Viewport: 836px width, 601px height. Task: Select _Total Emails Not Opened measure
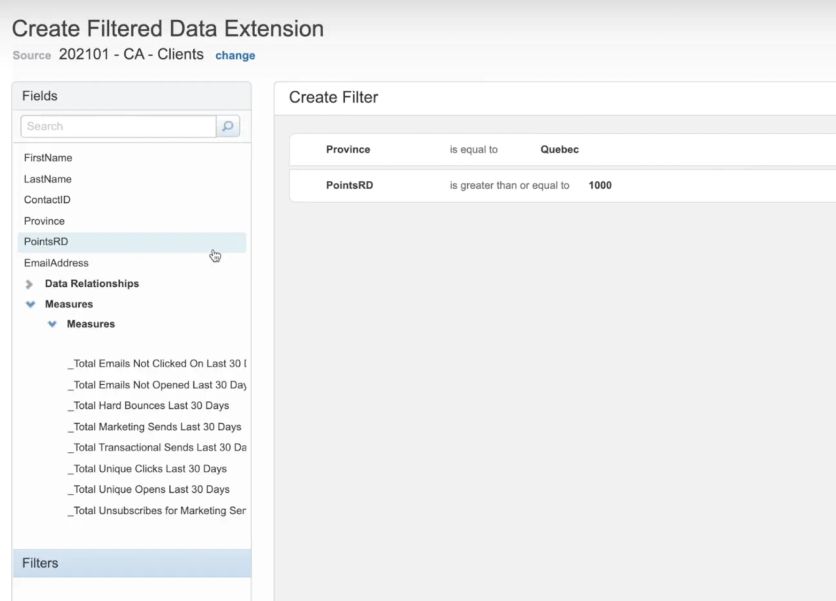(157, 385)
